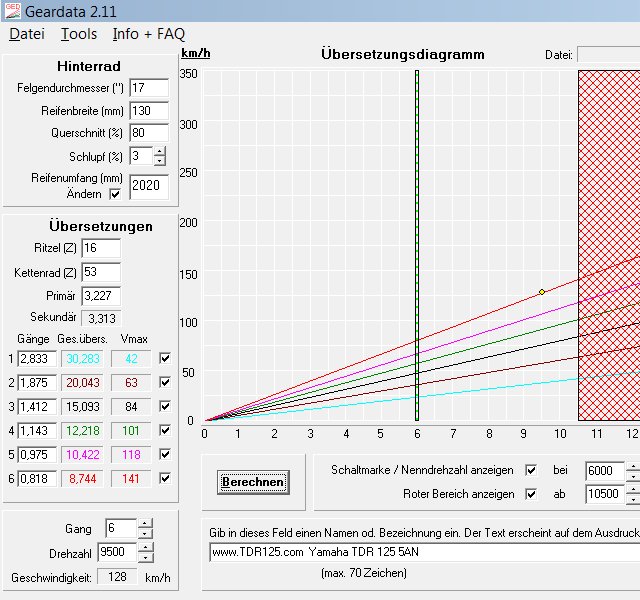
Task: Open the Datei menu
Action: pyautogui.click(x=27, y=34)
